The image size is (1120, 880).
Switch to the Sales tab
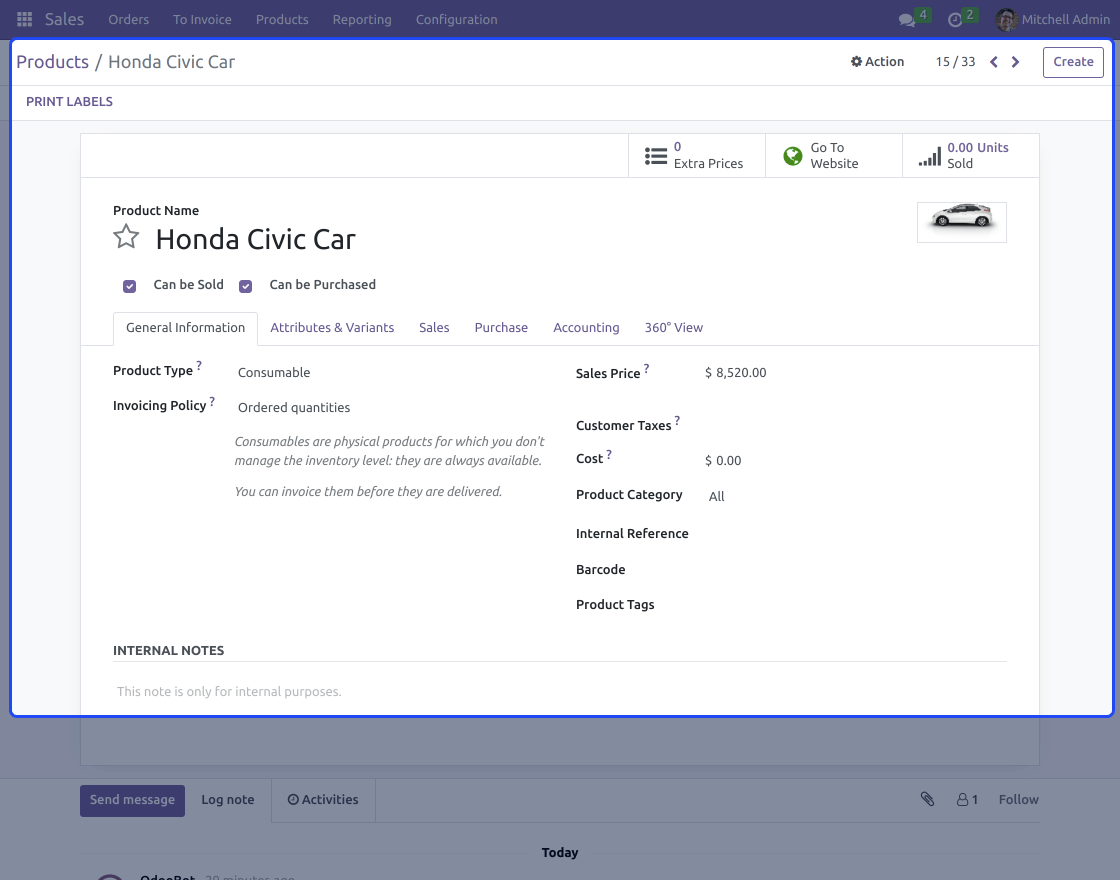(x=434, y=328)
